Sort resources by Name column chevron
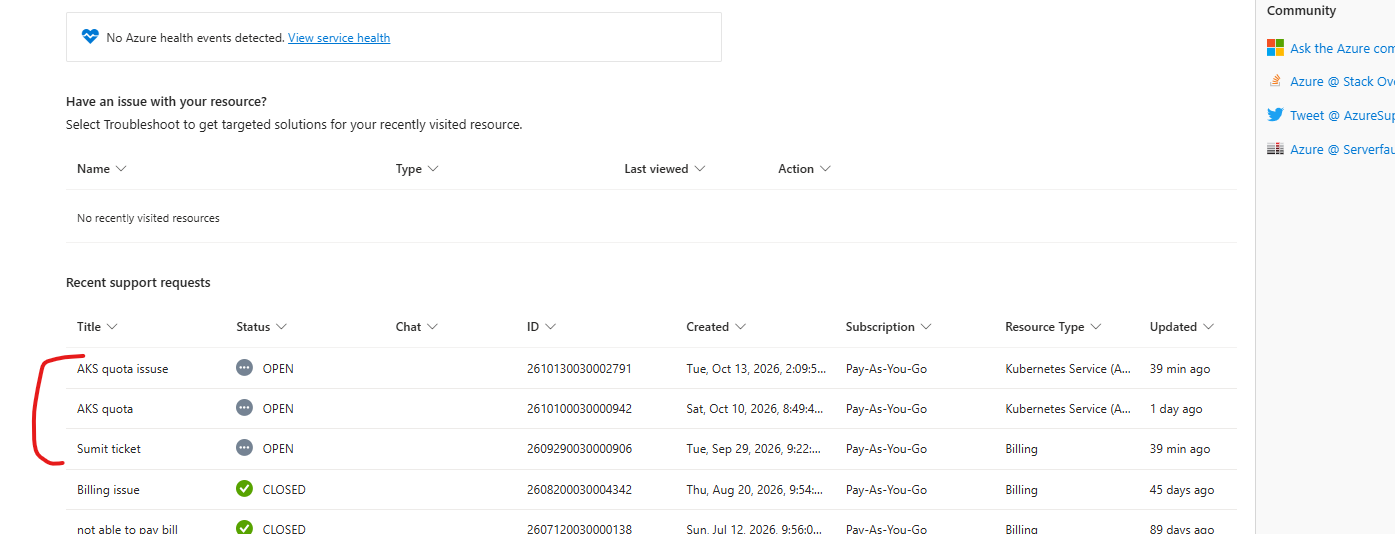 121,169
